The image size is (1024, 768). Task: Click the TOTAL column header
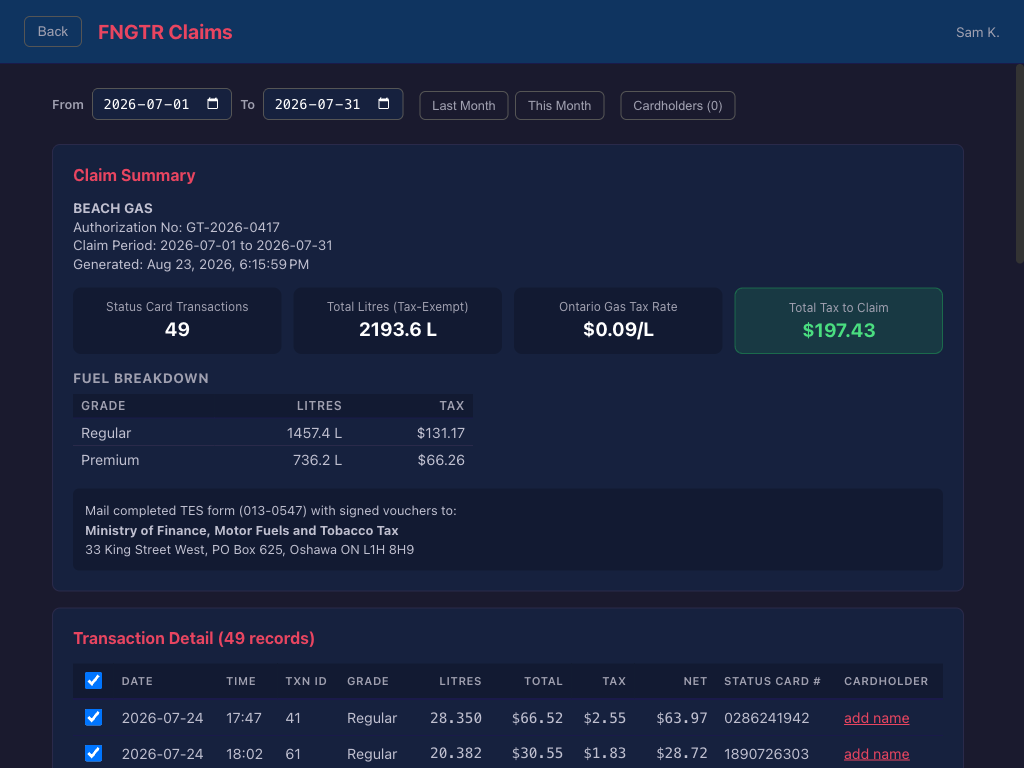543,681
